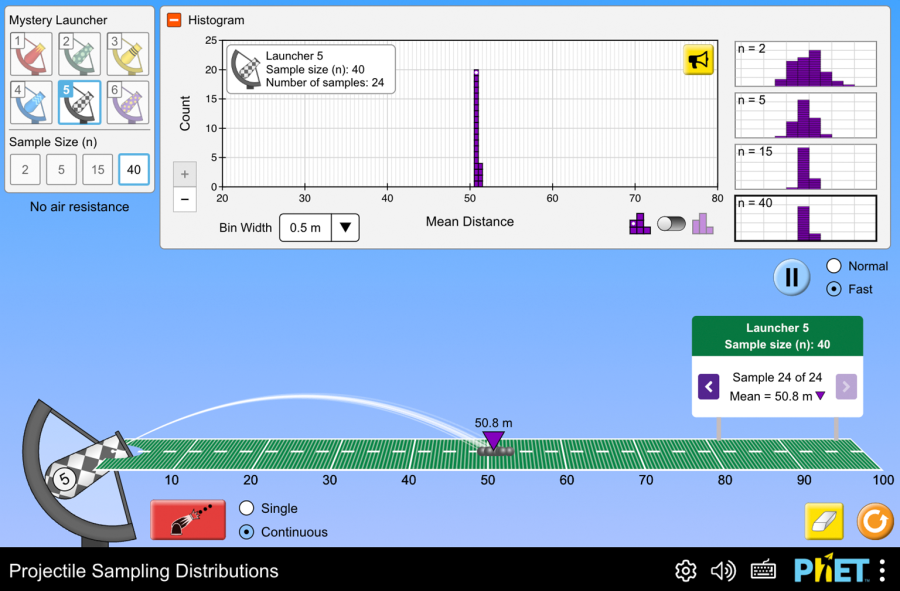The image size is (900, 591).
Task: Select Single launch mode
Action: pos(247,508)
